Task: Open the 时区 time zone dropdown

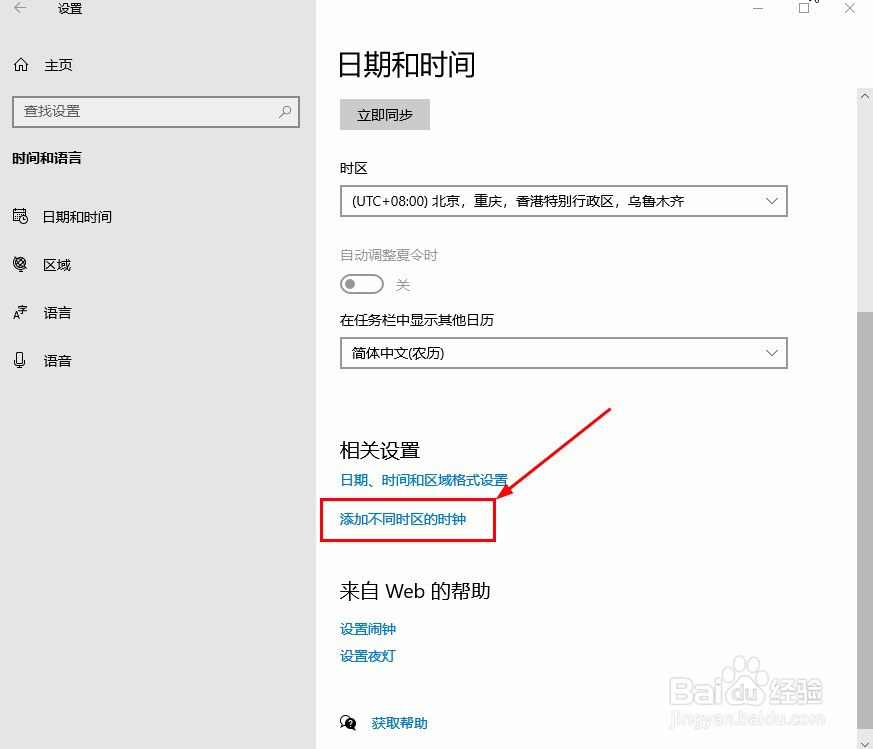Action: click(x=563, y=201)
